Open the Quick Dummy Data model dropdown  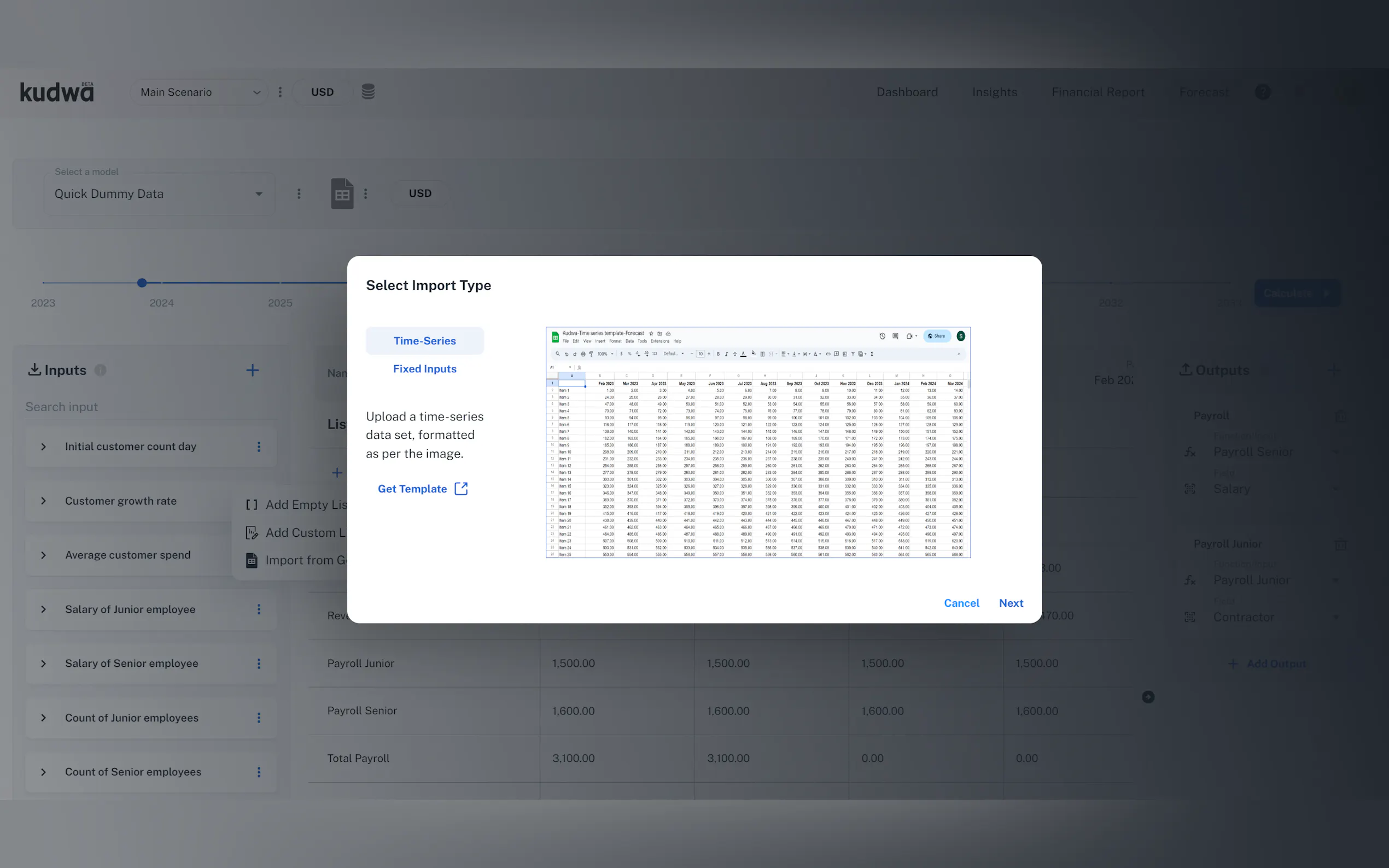pos(159,194)
